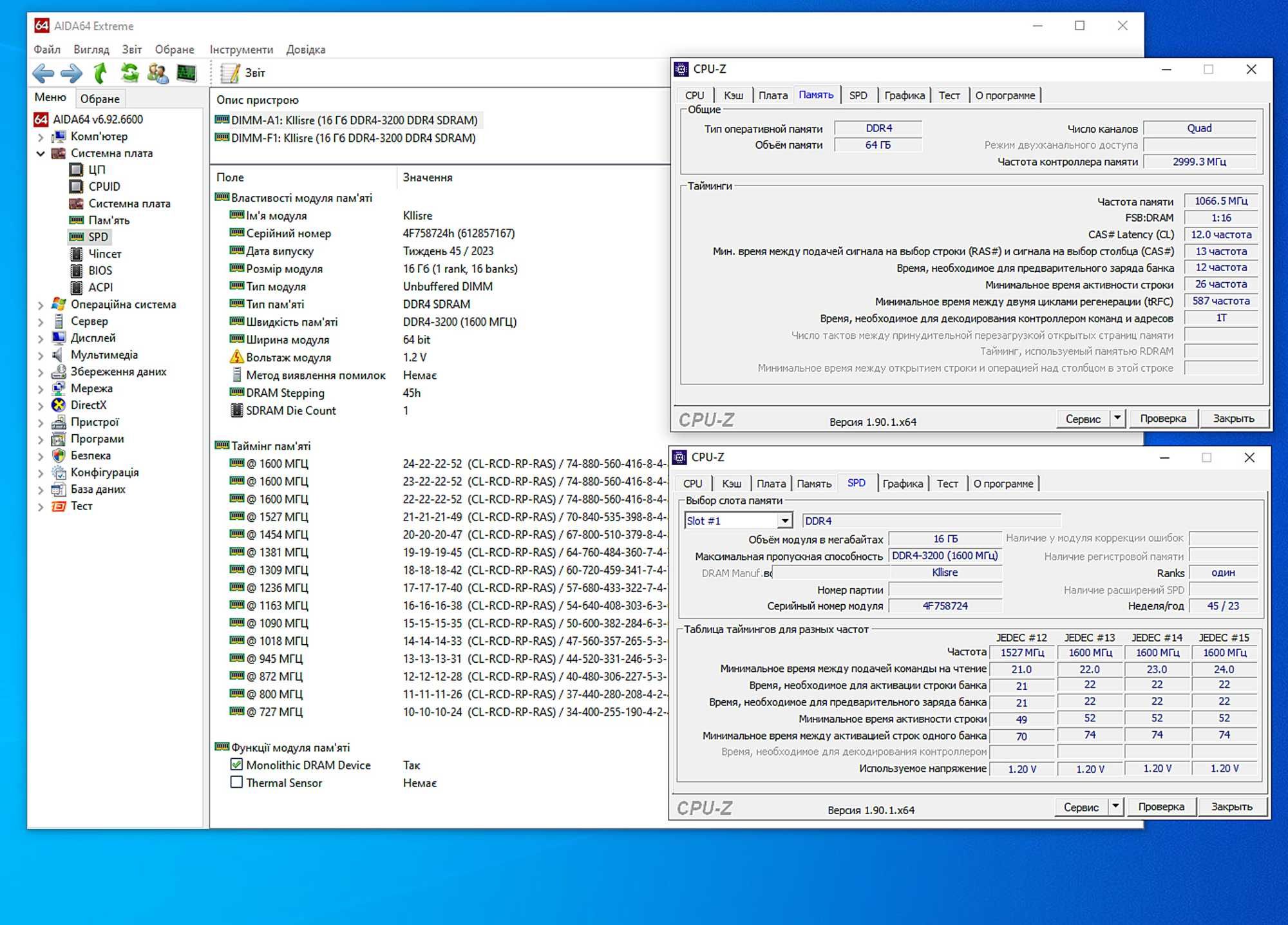1288x925 pixels.
Task: Switch to Графика tab in upper CPU-Z
Action: pos(904,95)
